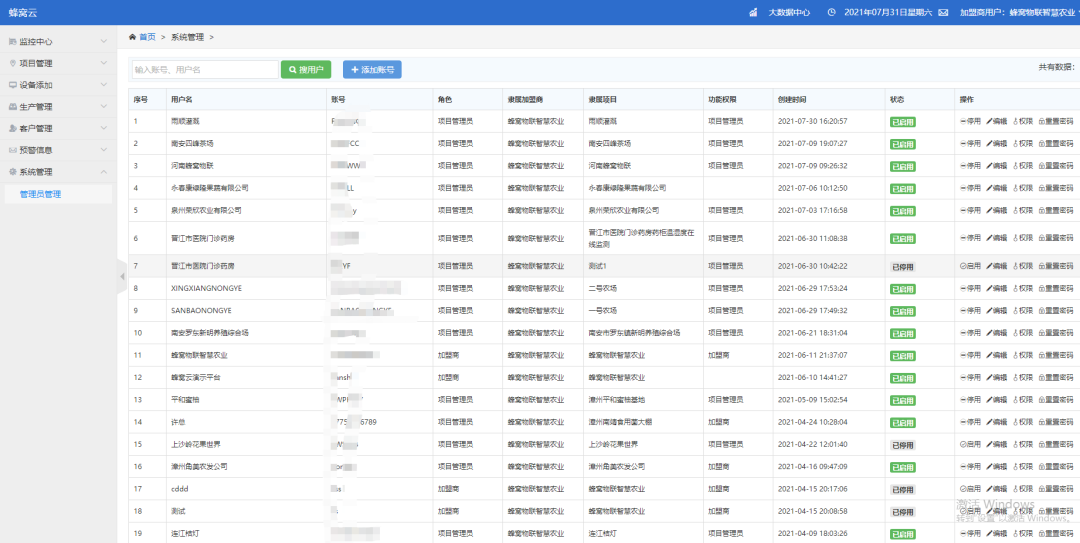Click the blue 添加账号 button
Screen dimensions: 1080x543
[372, 70]
